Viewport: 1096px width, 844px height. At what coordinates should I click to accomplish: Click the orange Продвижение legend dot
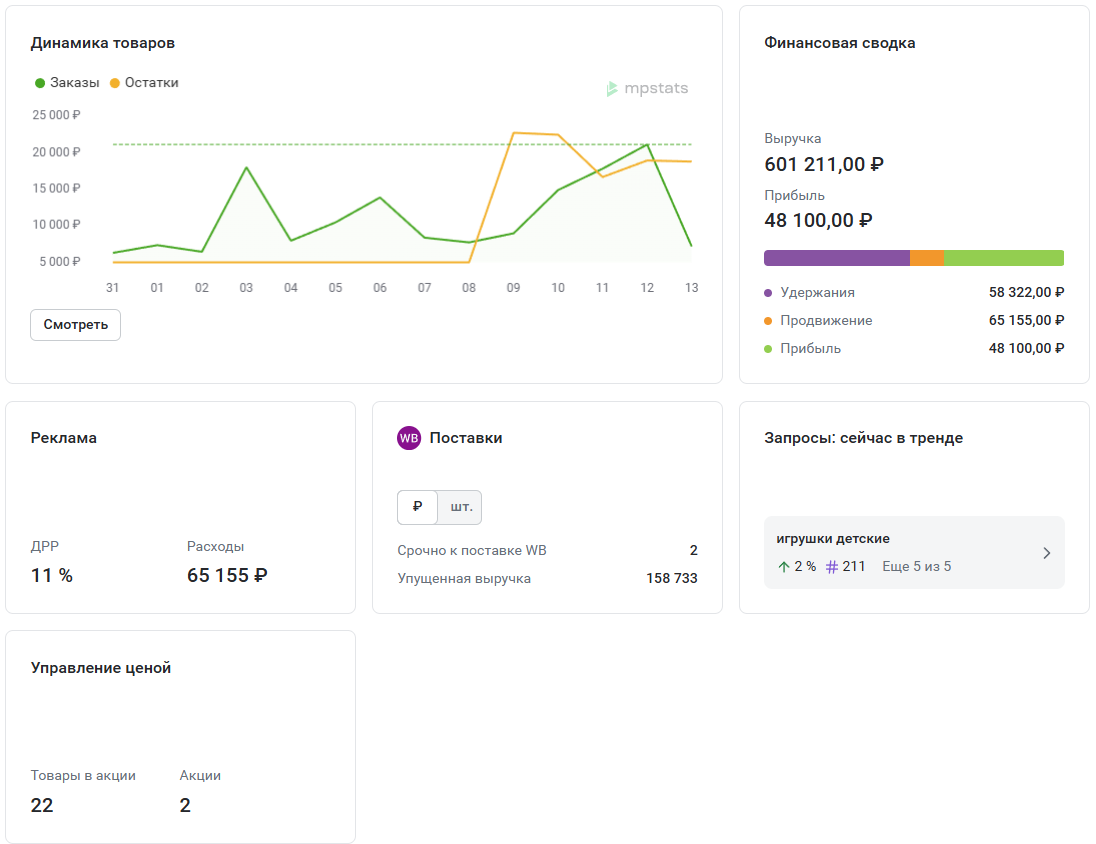(768, 321)
